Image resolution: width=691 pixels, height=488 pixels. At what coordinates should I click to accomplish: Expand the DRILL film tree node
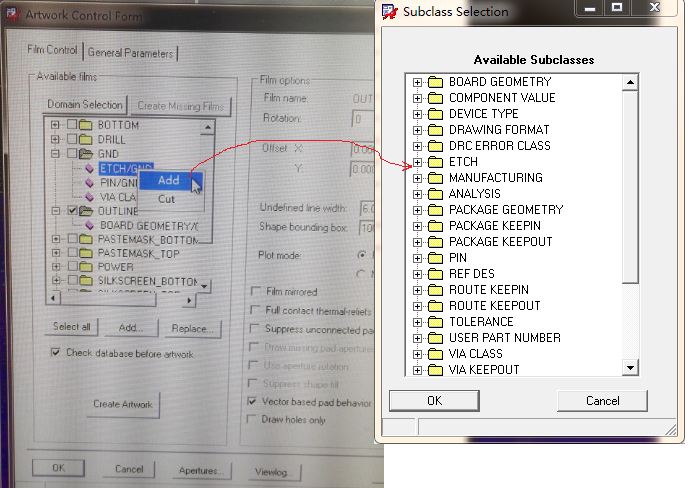click(x=56, y=140)
